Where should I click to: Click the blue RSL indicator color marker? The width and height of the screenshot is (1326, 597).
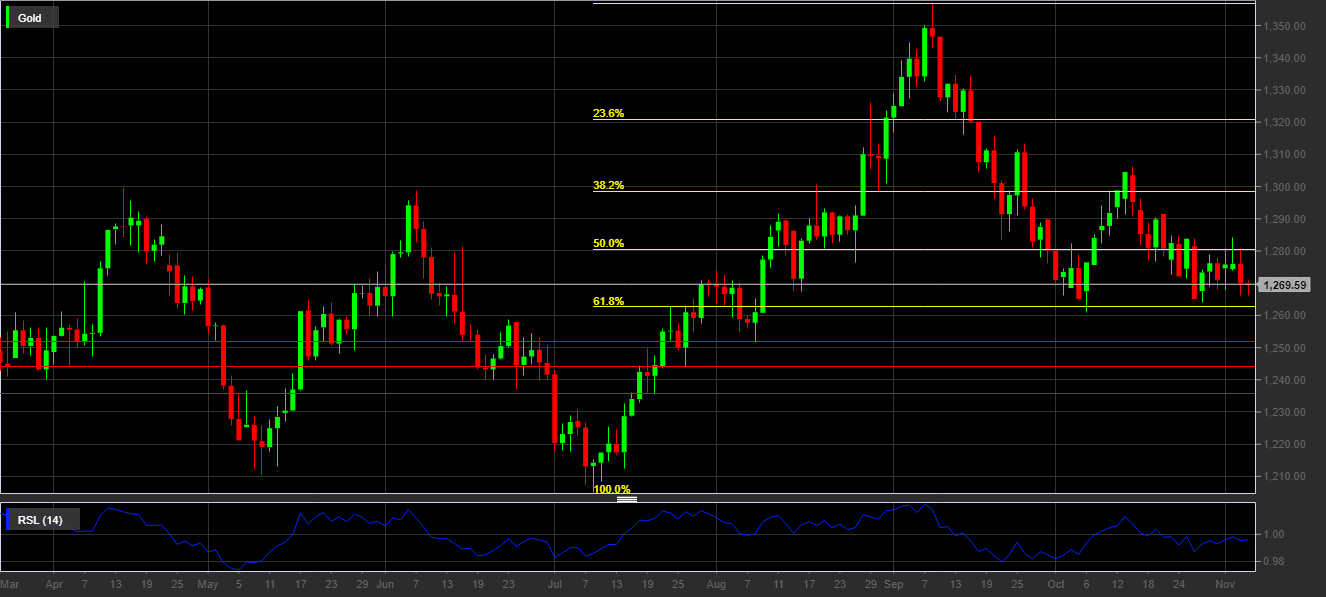[9, 519]
